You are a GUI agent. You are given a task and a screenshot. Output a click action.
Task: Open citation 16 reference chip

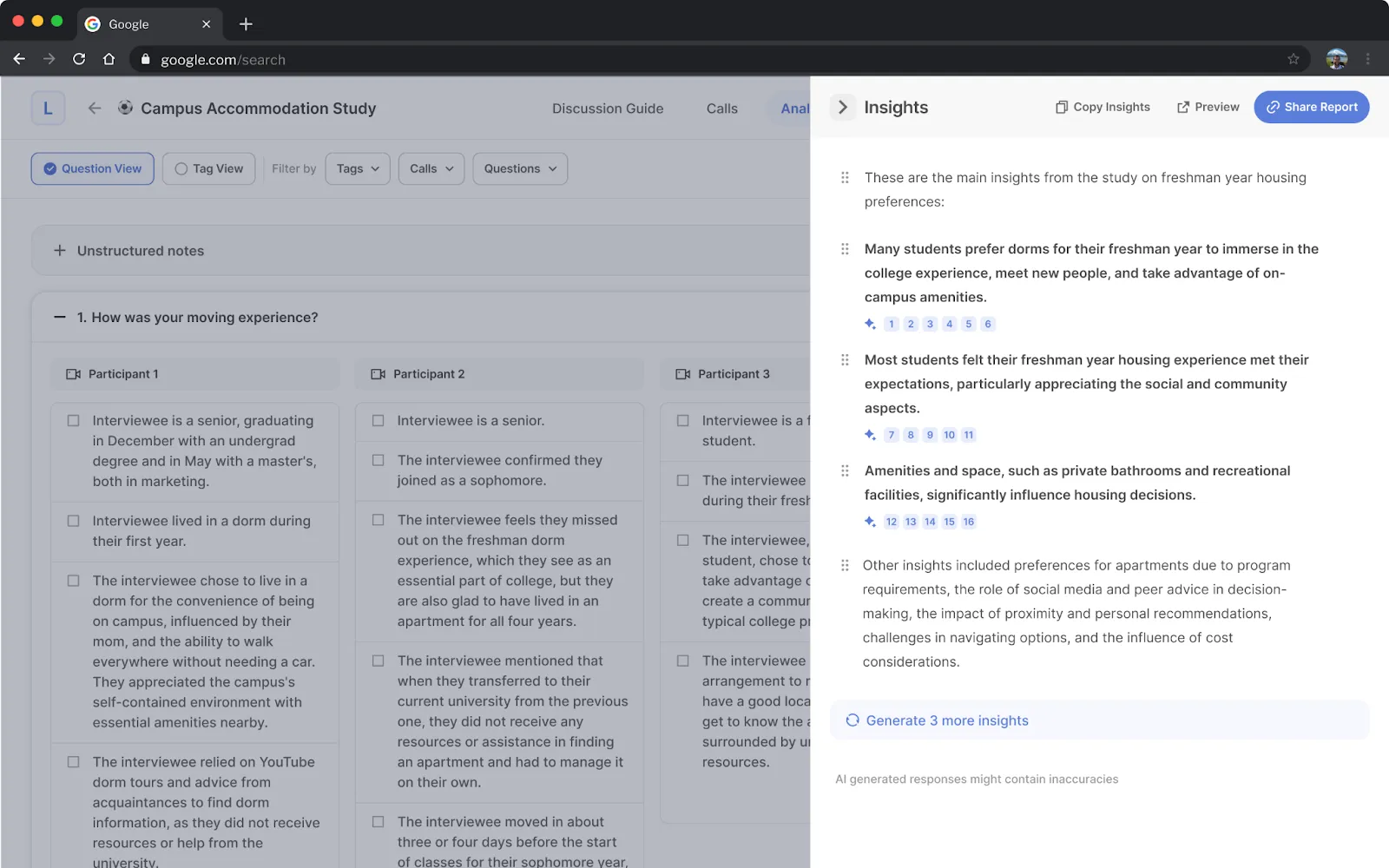969,522
